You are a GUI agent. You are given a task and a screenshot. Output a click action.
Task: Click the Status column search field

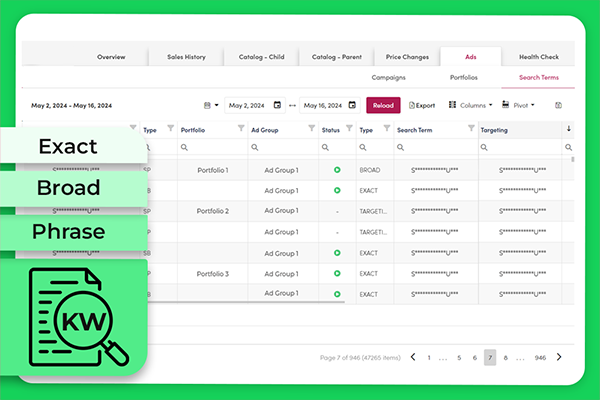tap(337, 147)
